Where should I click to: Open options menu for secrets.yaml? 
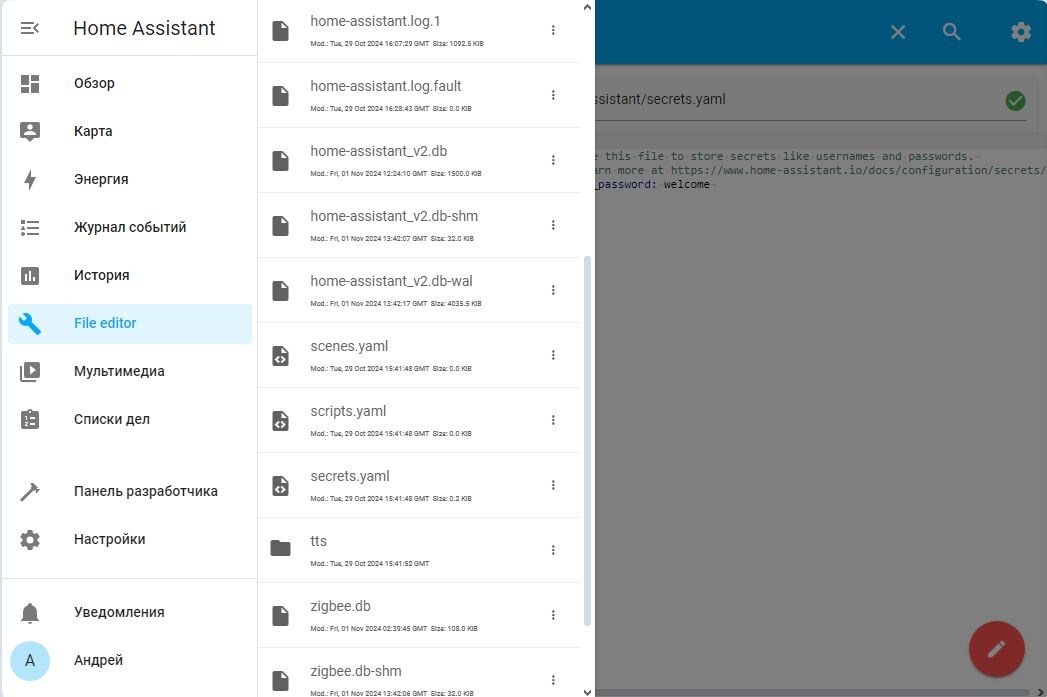[x=553, y=485]
